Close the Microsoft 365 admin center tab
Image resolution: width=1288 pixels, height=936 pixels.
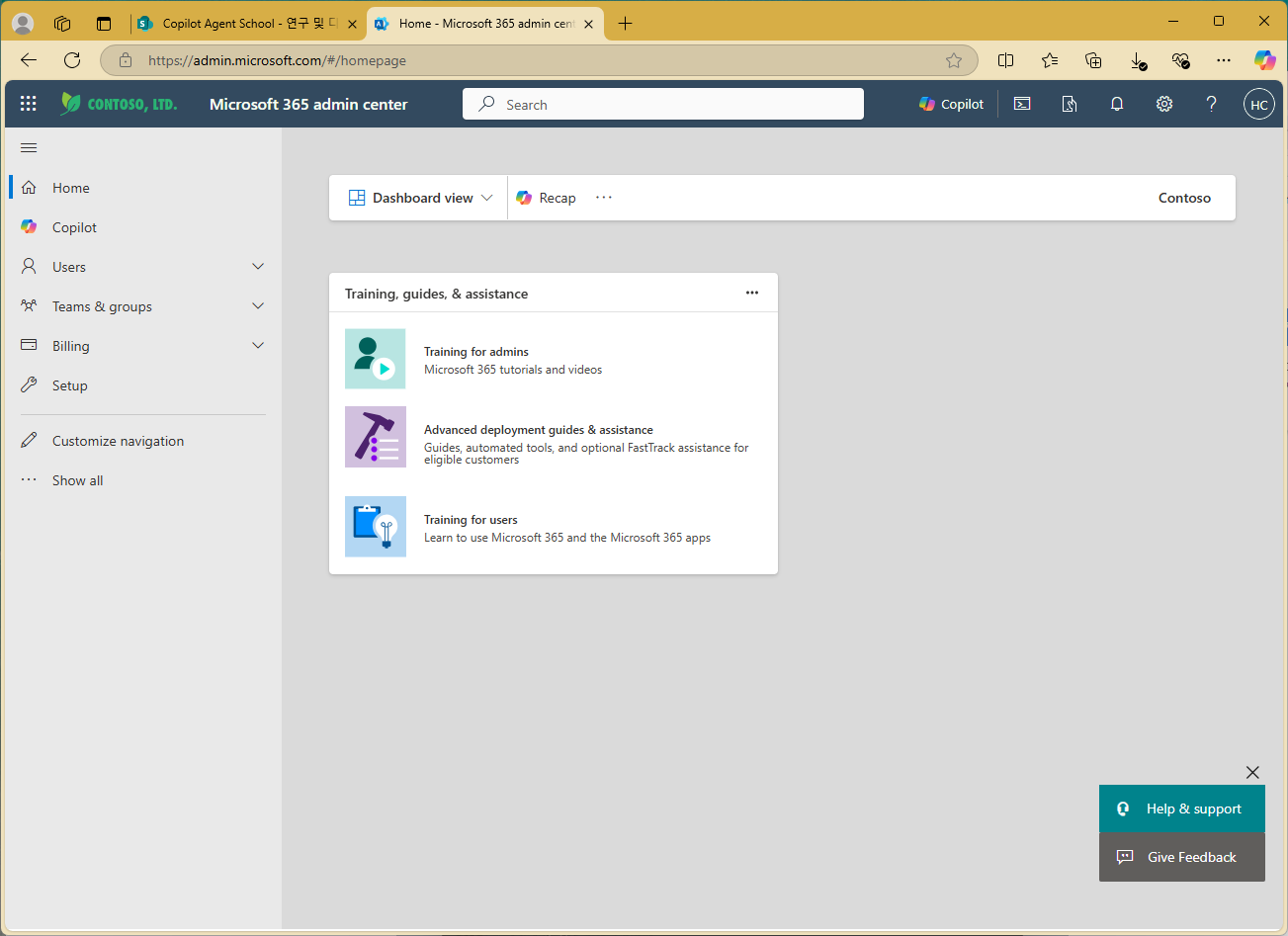(x=589, y=24)
